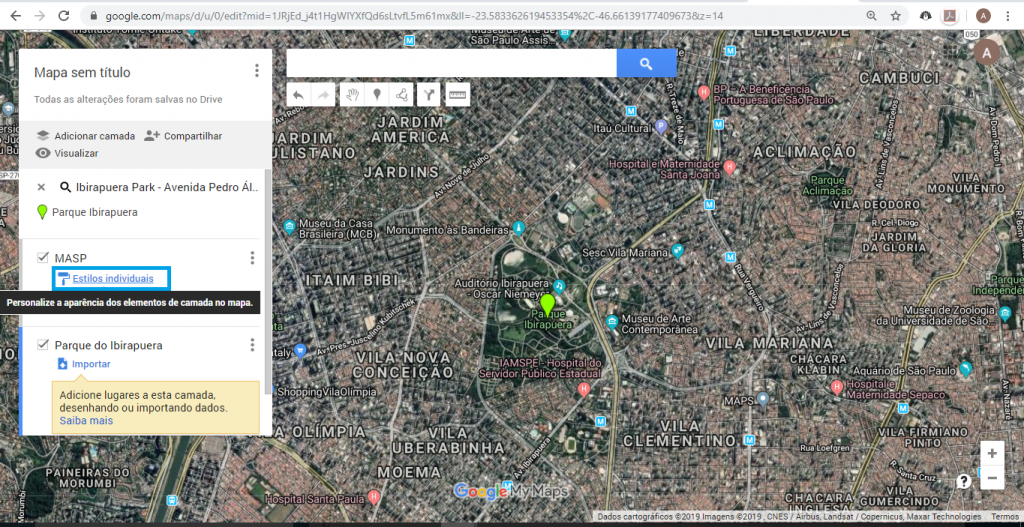The height and width of the screenshot is (527, 1024).
Task: Click the Saiba mais link
Action: tap(86, 421)
